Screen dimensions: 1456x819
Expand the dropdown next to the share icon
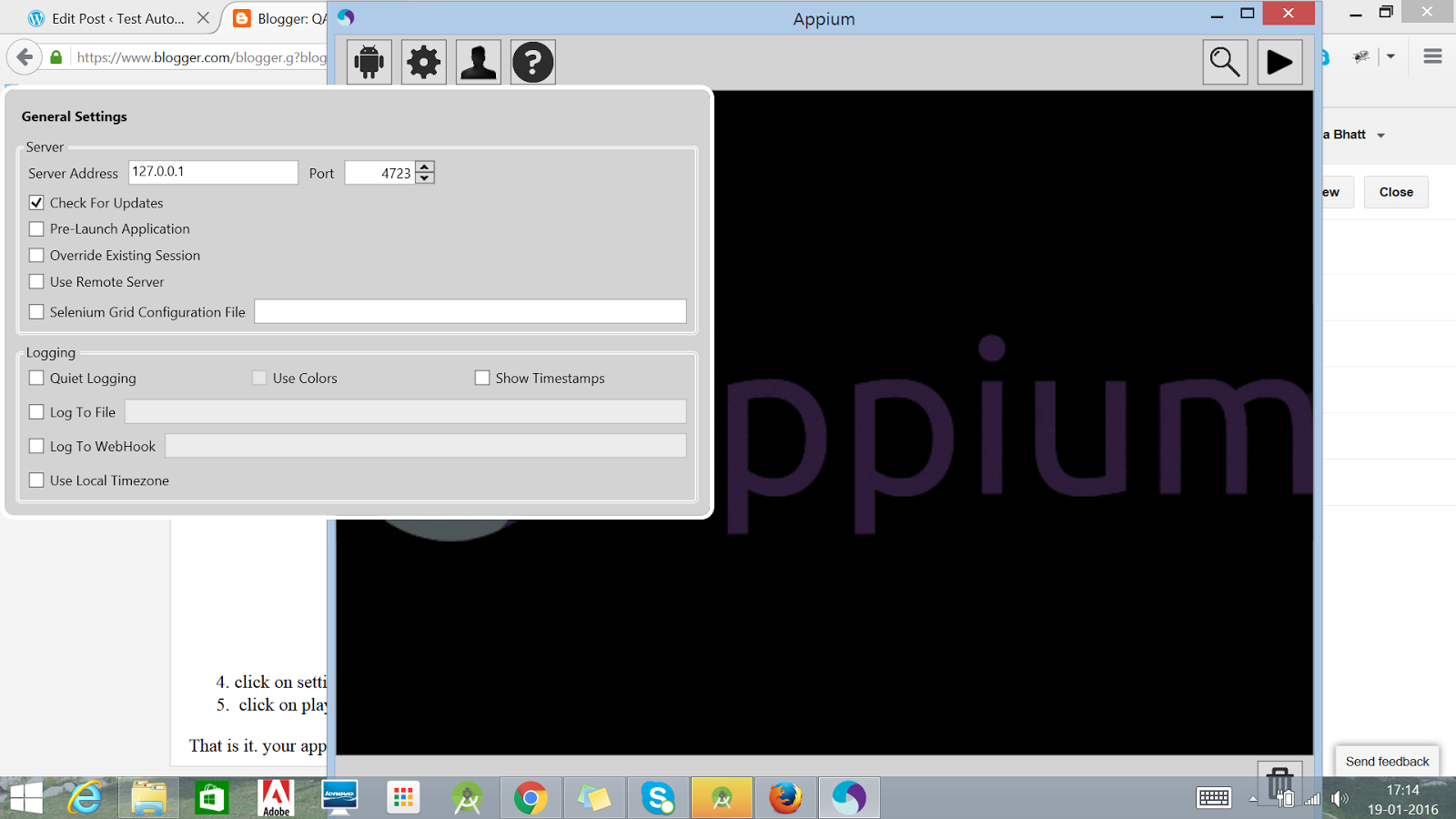1390,56
